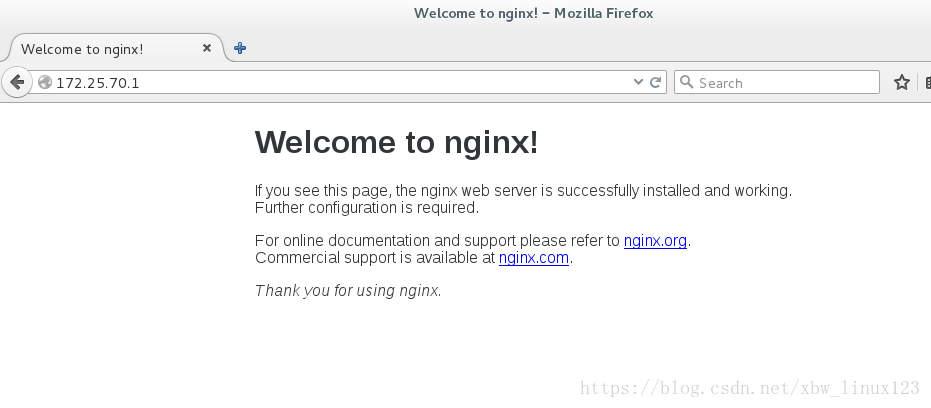The height and width of the screenshot is (408, 931).
Task: Go back using the back arrow button
Action: tap(17, 82)
